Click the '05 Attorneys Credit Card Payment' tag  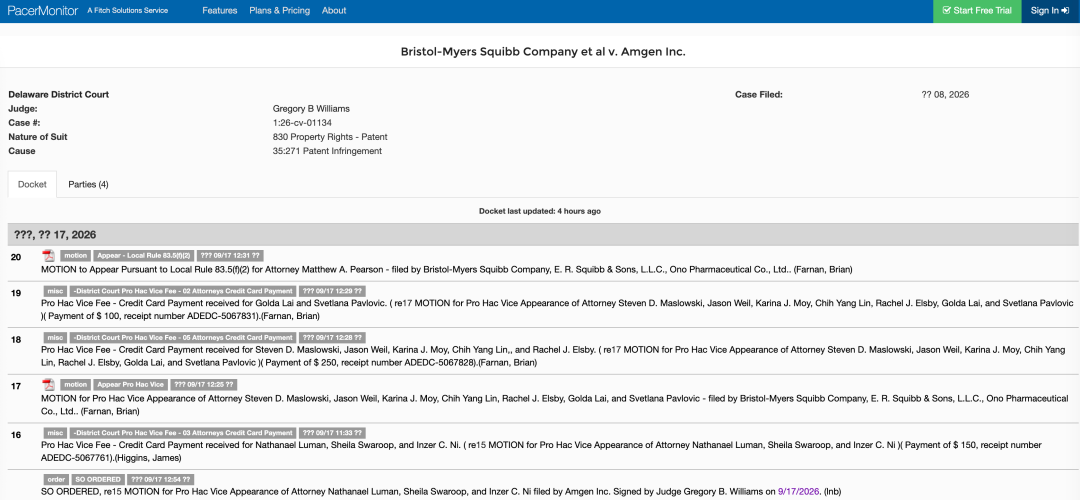(183, 337)
